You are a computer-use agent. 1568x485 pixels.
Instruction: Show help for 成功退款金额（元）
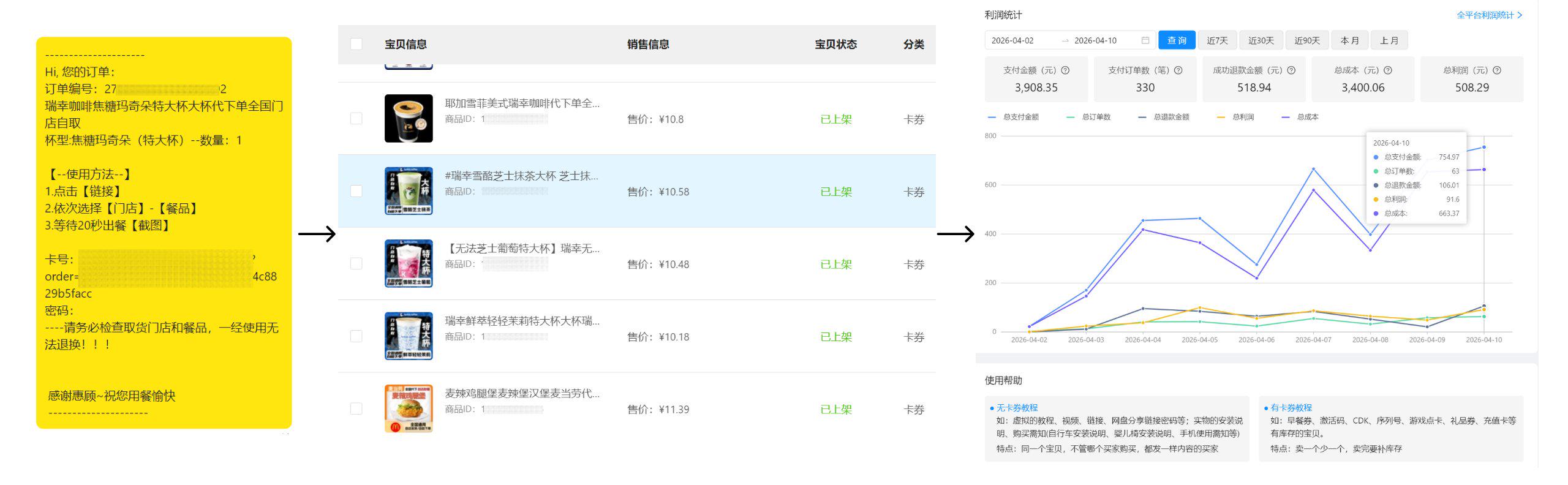(x=1291, y=70)
